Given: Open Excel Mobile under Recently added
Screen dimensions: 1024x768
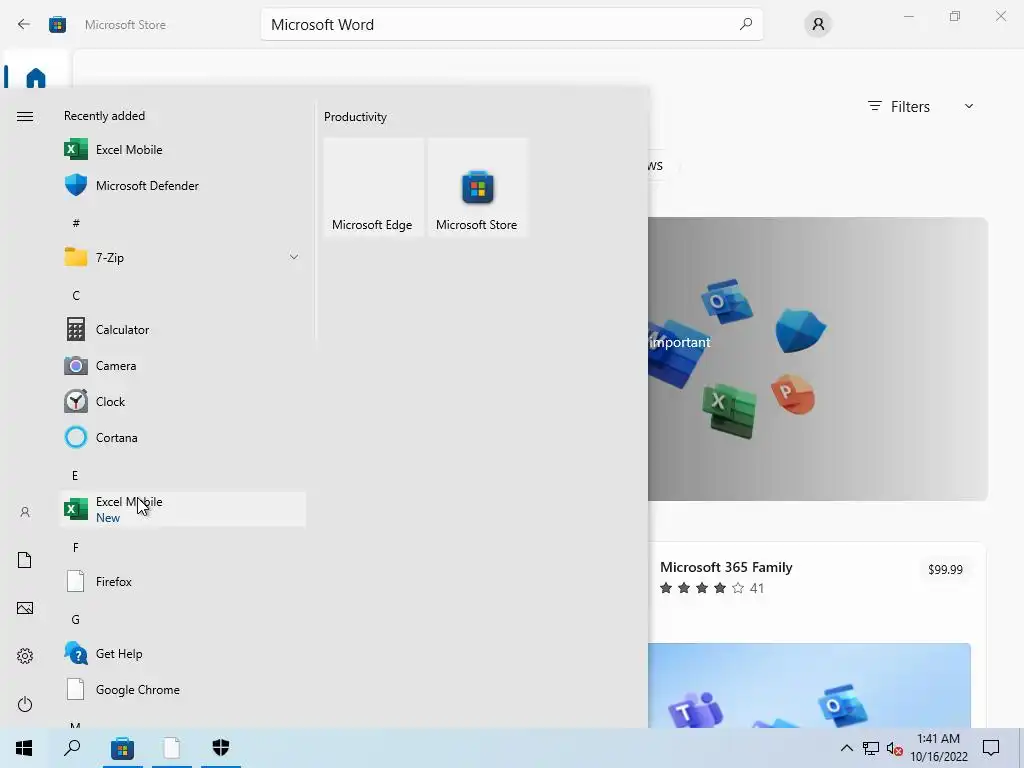Looking at the screenshot, I should click(182, 150).
